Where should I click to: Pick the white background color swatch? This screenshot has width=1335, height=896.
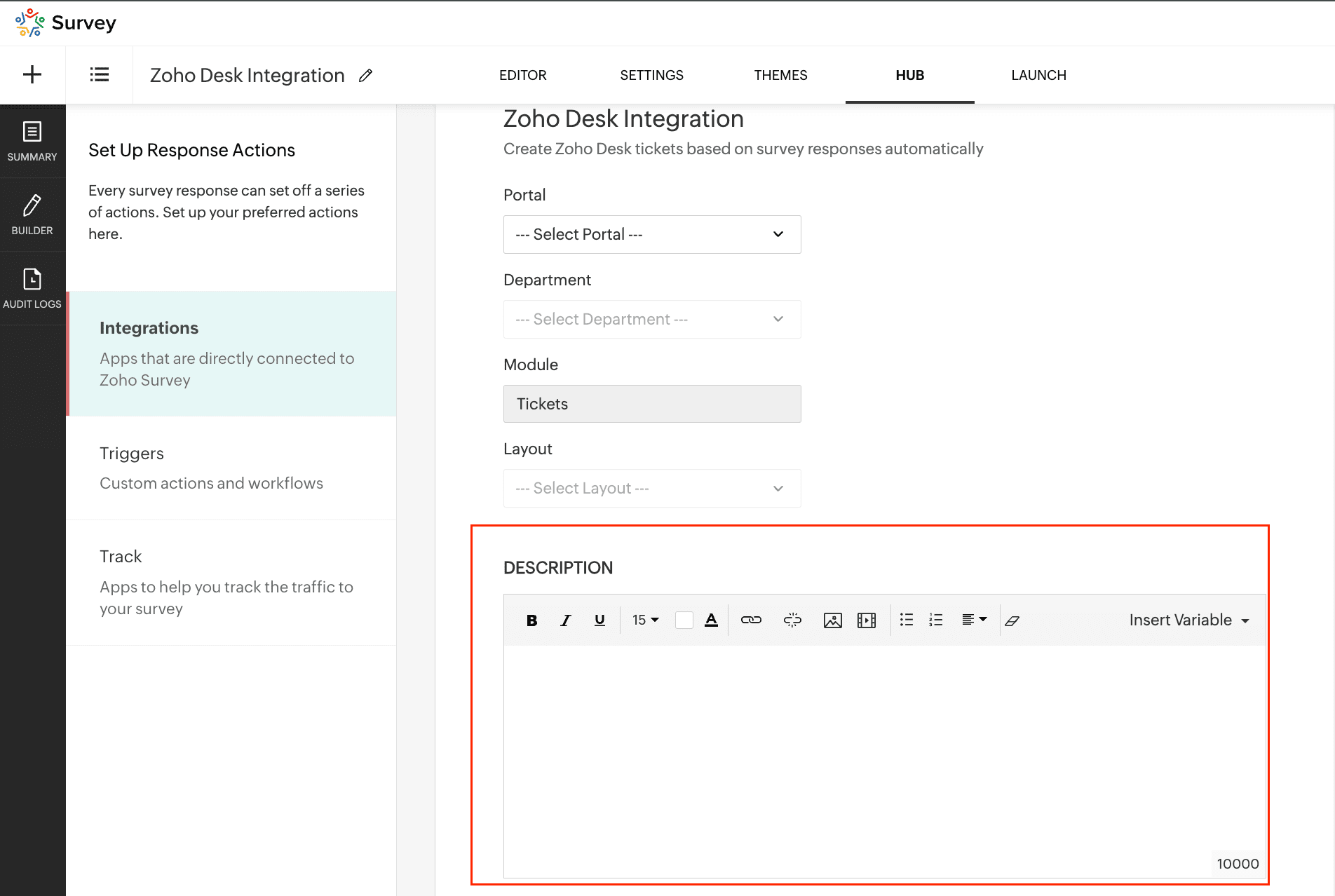(684, 620)
